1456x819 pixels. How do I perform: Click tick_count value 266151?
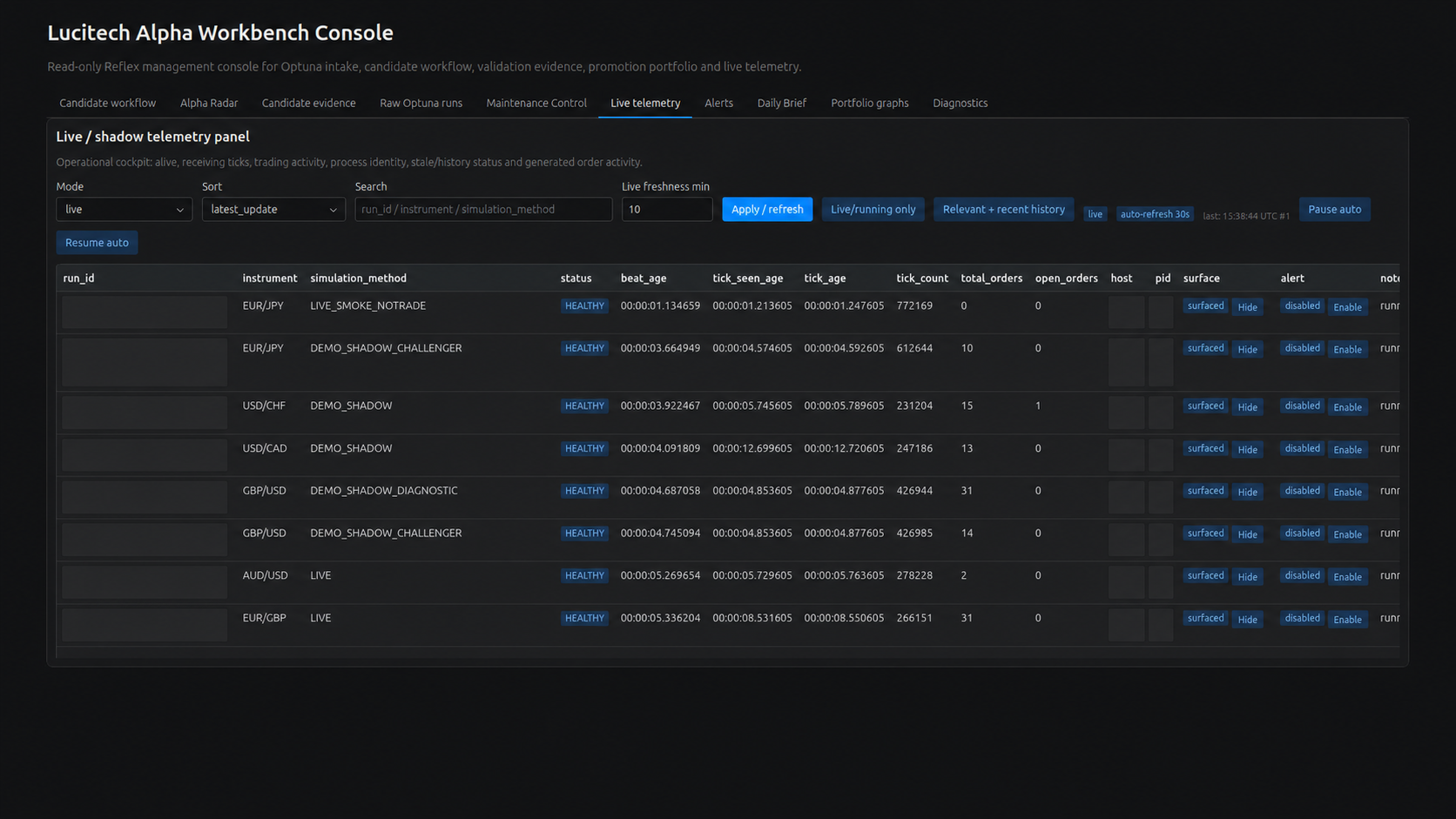click(x=914, y=619)
